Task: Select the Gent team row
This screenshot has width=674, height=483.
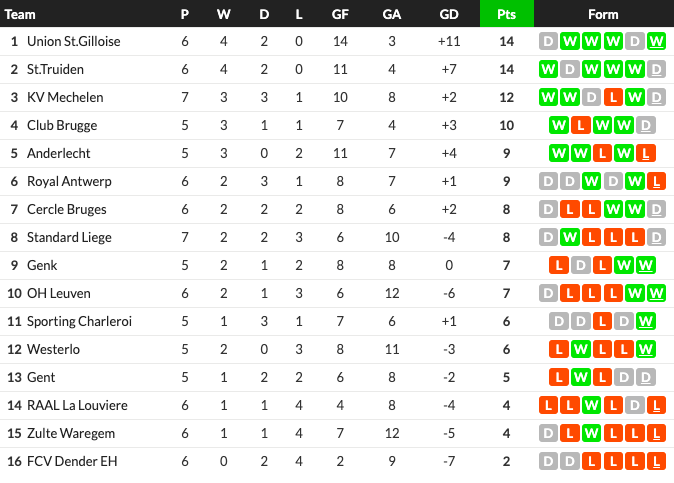Action: click(337, 377)
